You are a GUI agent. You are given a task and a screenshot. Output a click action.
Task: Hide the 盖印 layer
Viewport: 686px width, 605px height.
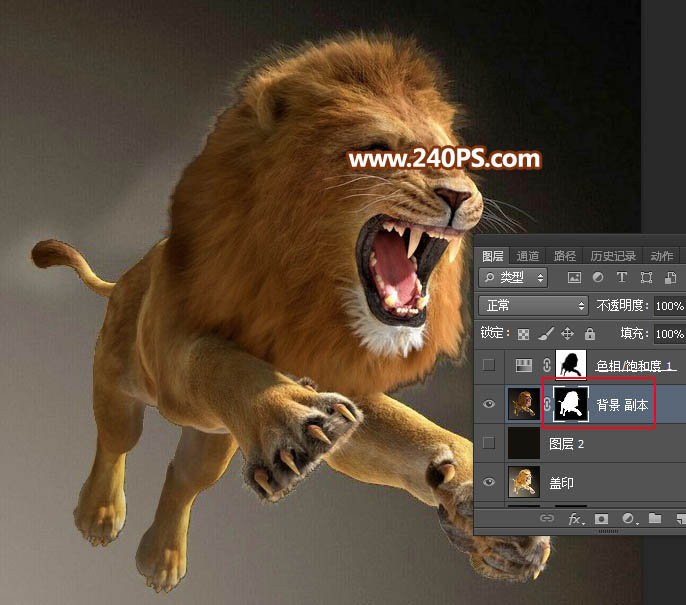489,482
